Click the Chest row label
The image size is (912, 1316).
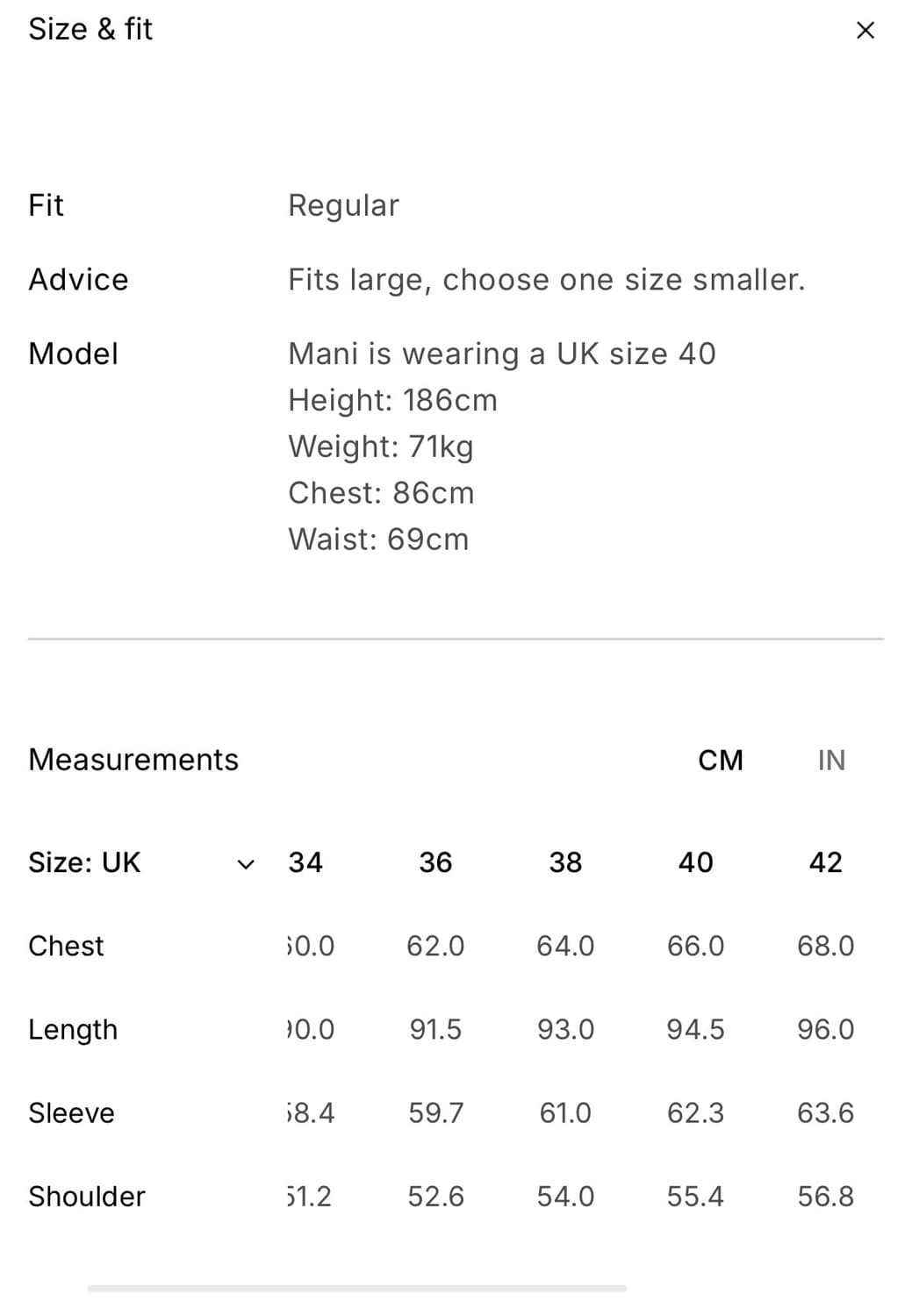click(x=66, y=946)
